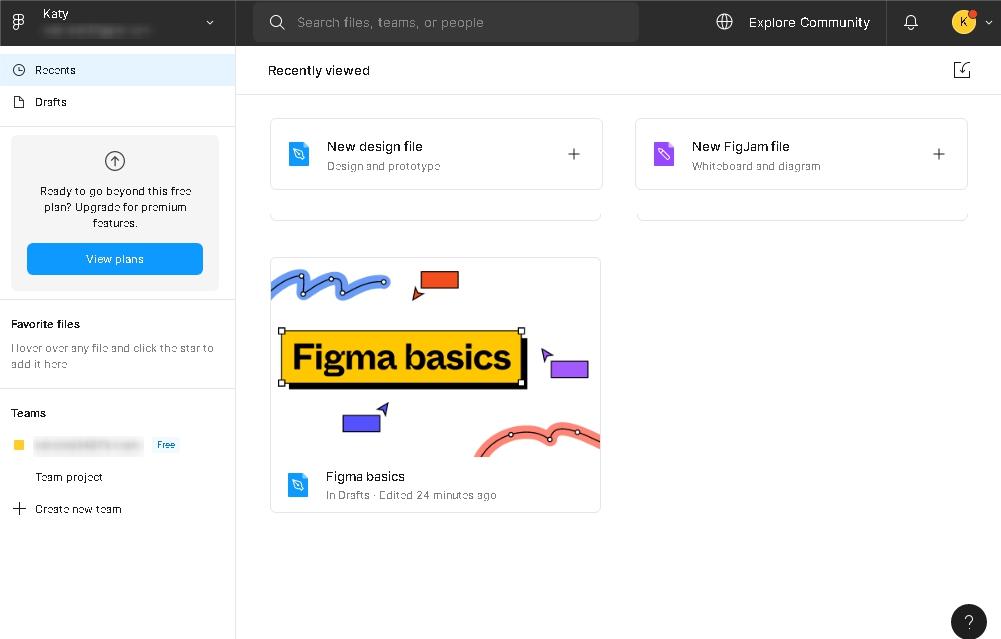Click the yellow team color square
This screenshot has width=1001, height=639.
[x=18, y=445]
